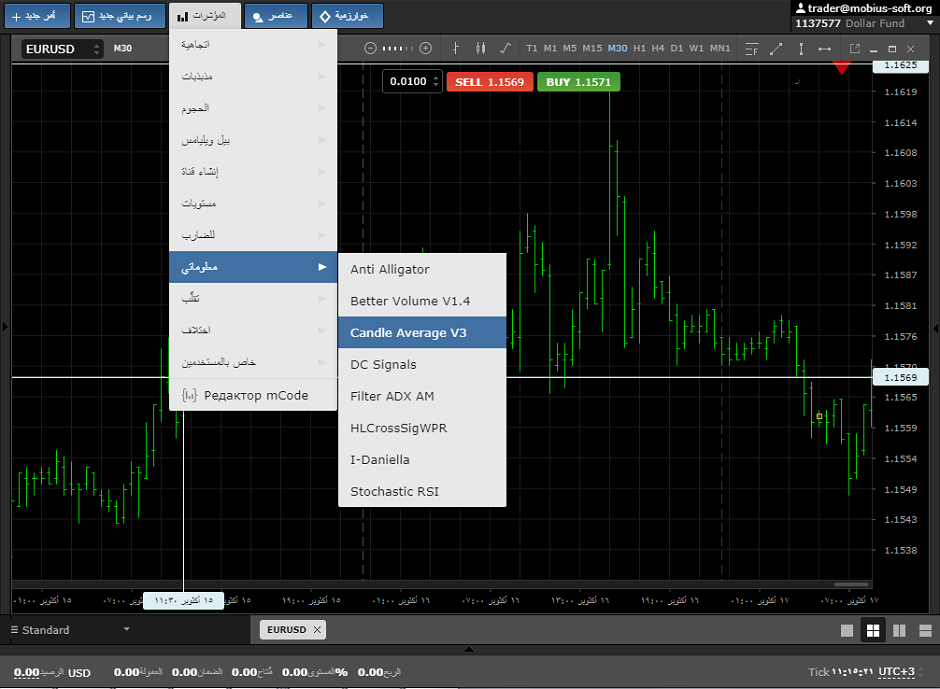Choose DC Signals indicator
The height and width of the screenshot is (689, 940).
tap(422, 365)
